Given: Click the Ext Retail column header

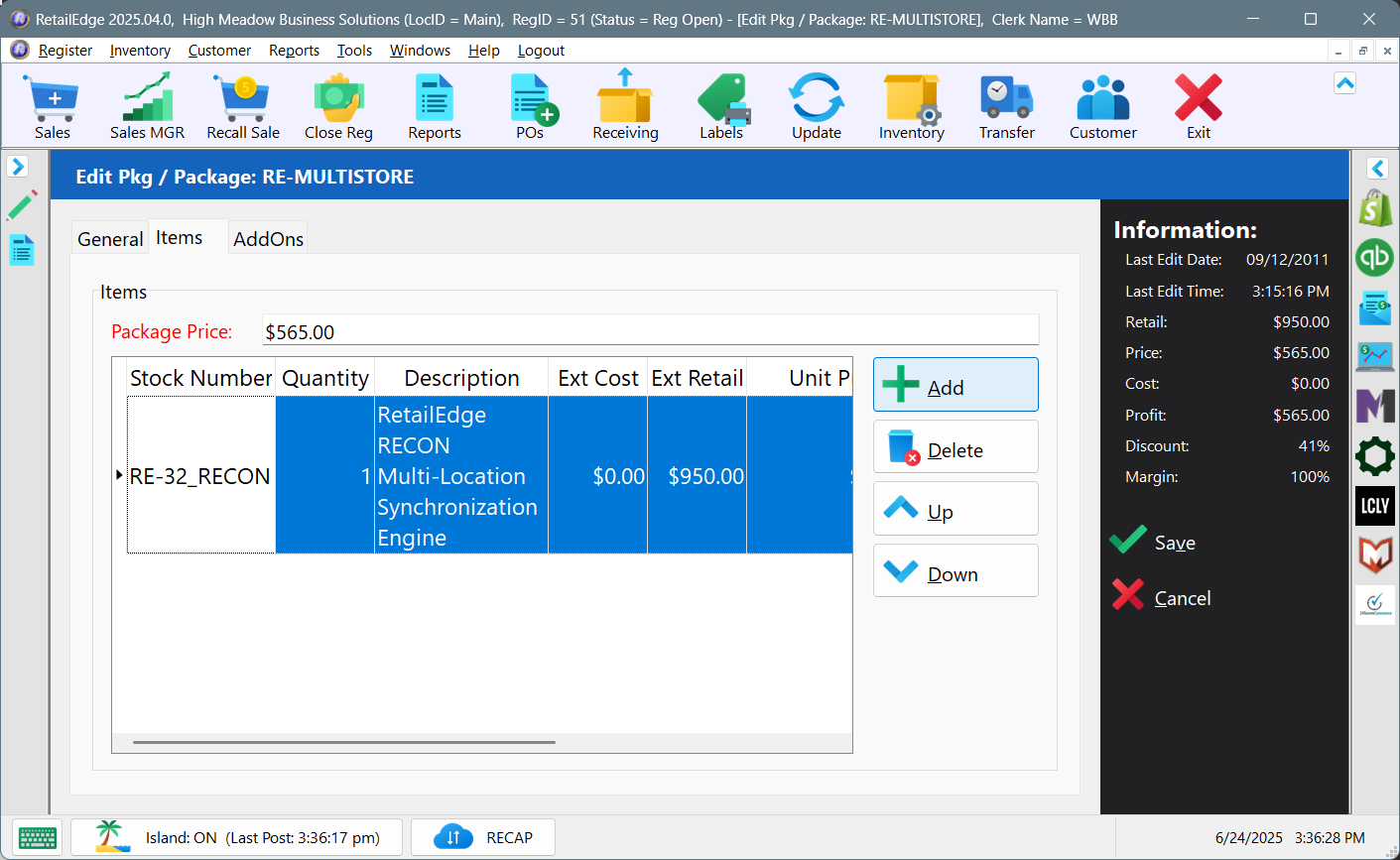Looking at the screenshot, I should click(x=697, y=378).
